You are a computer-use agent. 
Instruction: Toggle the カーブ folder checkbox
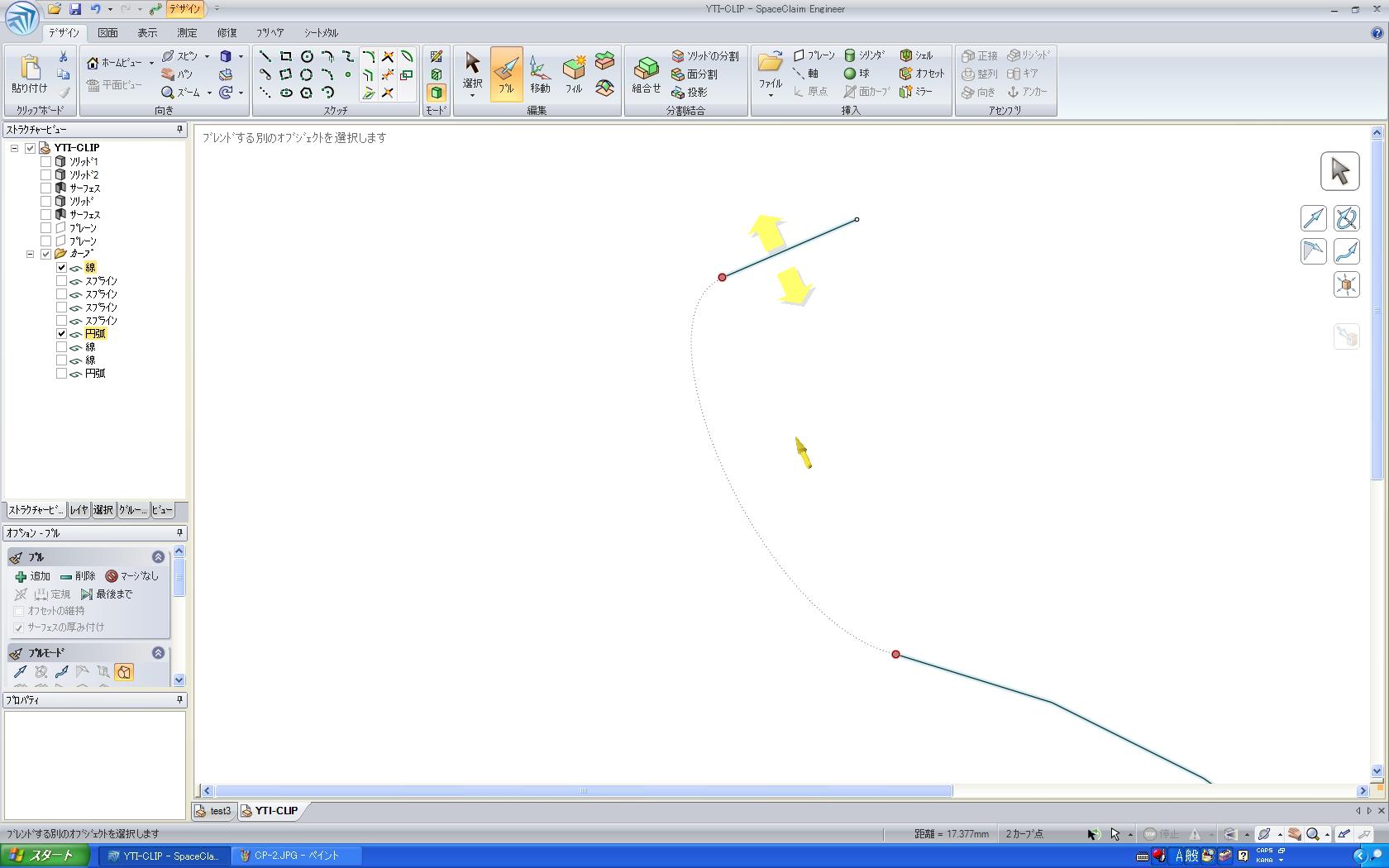(x=46, y=254)
